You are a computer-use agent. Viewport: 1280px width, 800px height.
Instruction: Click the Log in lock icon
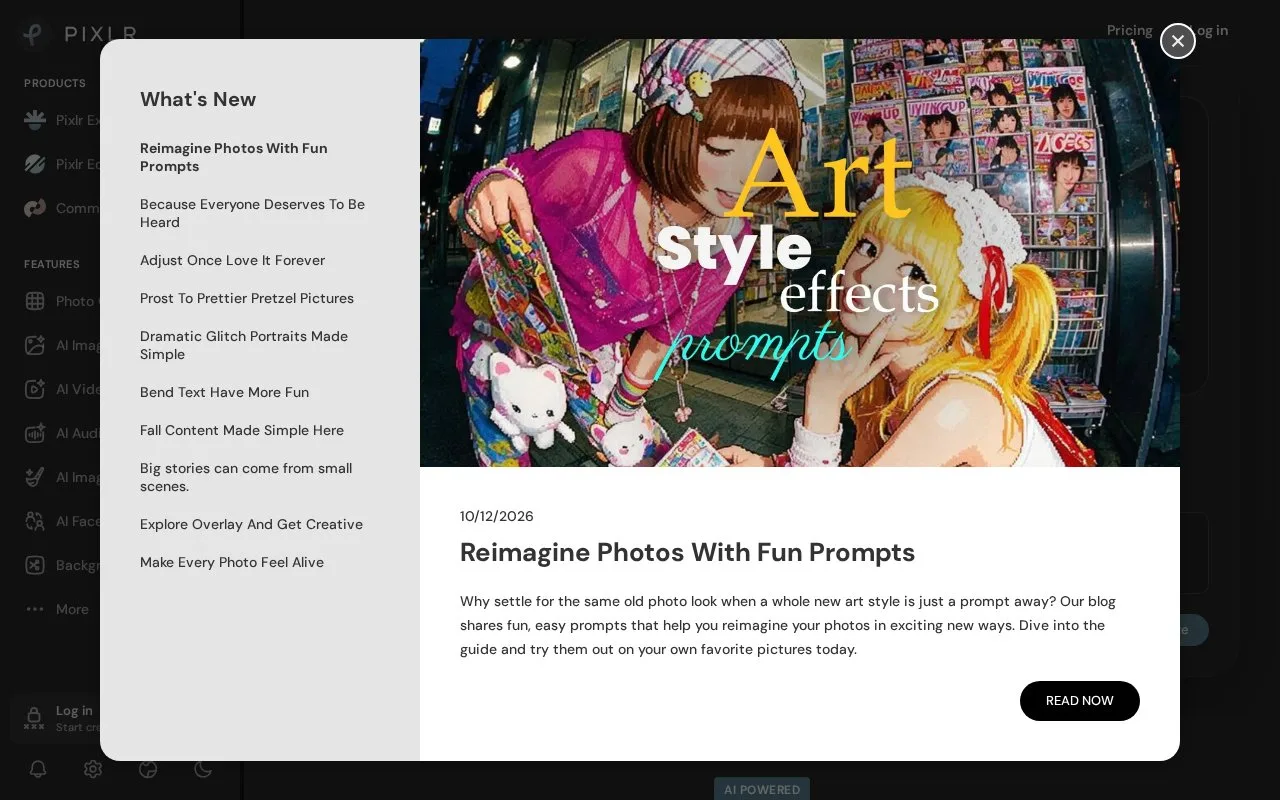coord(34,718)
